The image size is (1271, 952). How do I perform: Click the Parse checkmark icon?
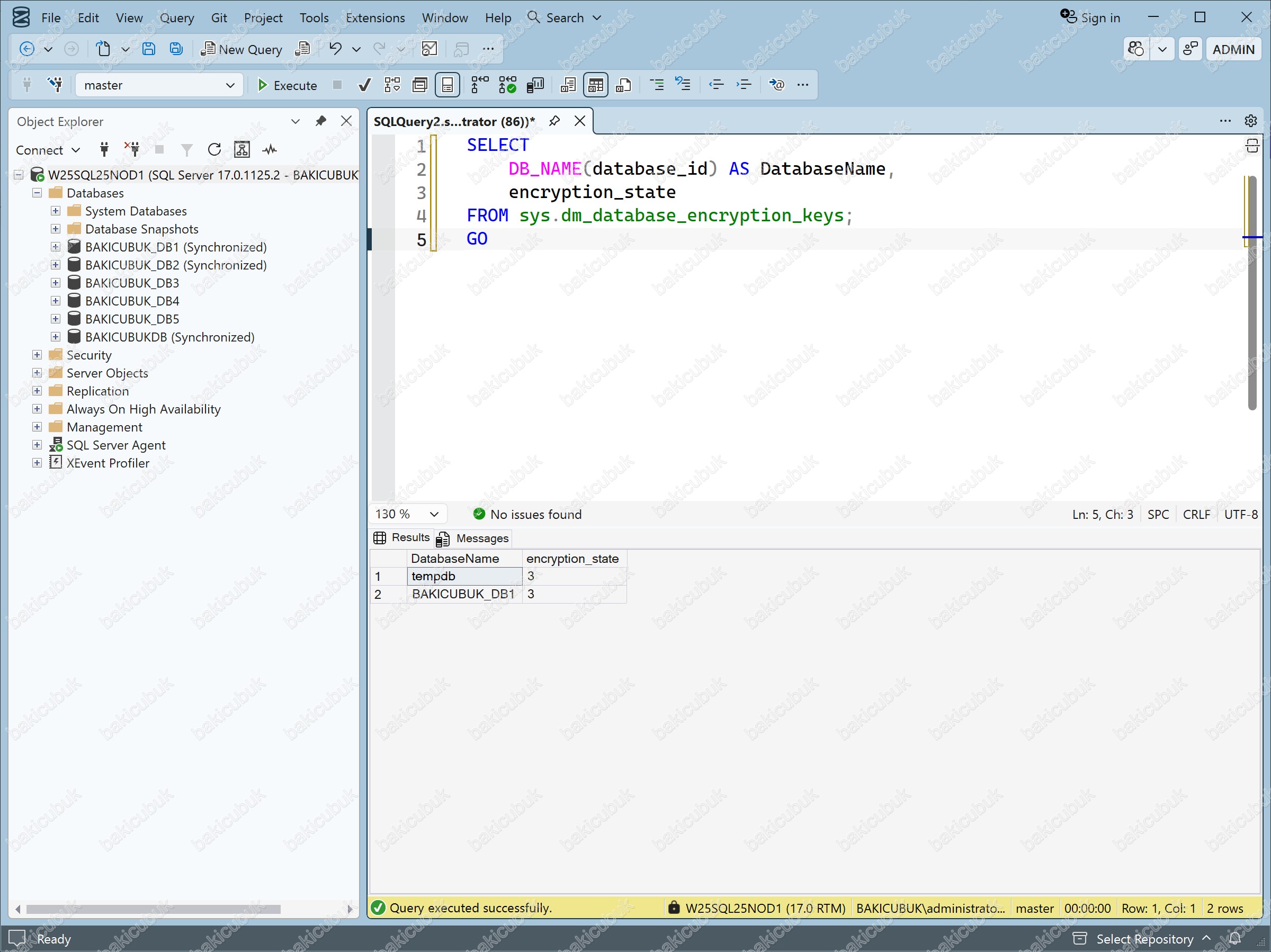tap(364, 86)
